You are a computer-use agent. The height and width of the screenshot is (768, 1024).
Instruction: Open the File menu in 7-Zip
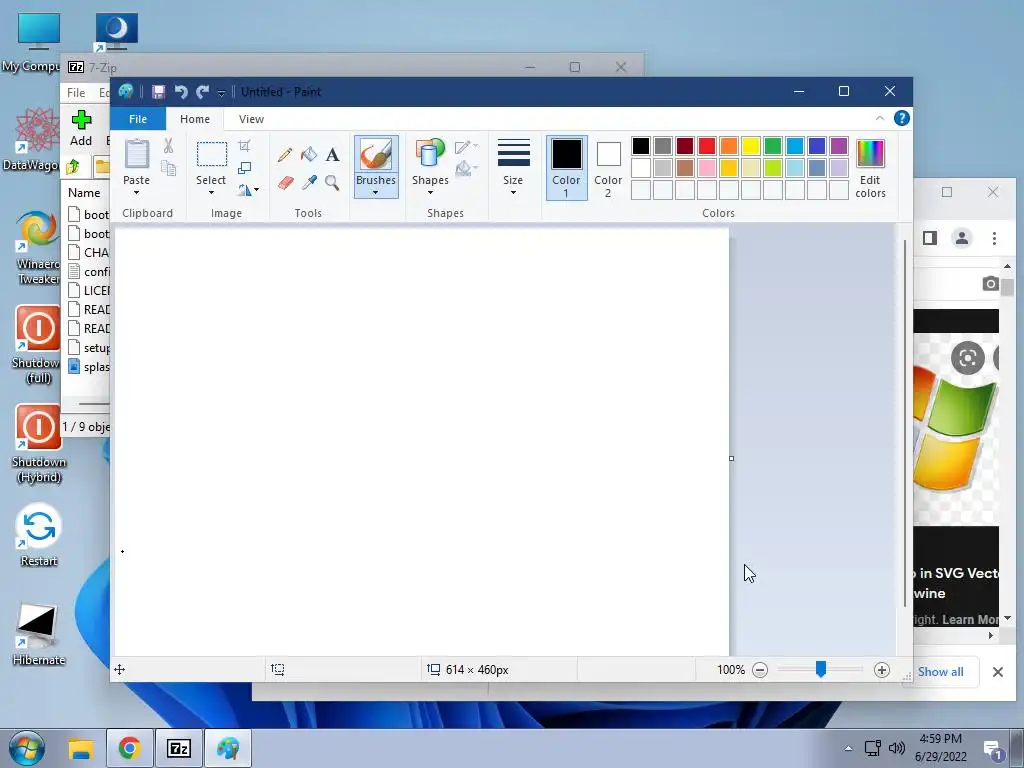coord(76,93)
